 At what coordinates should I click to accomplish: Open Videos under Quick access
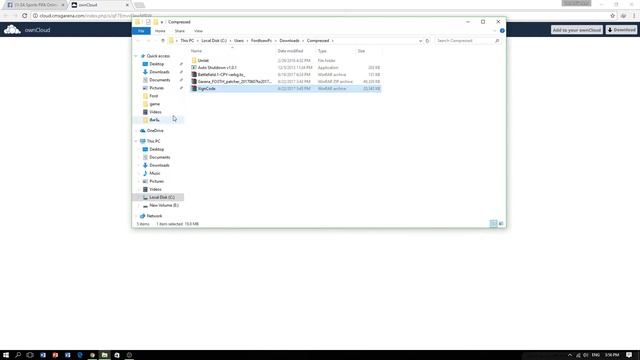[x=155, y=112]
